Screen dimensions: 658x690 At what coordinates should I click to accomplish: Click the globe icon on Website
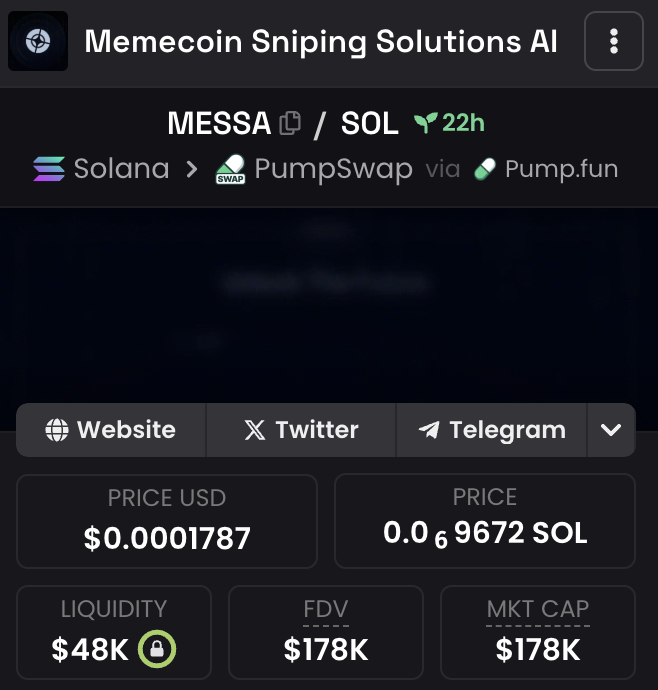[57, 429]
